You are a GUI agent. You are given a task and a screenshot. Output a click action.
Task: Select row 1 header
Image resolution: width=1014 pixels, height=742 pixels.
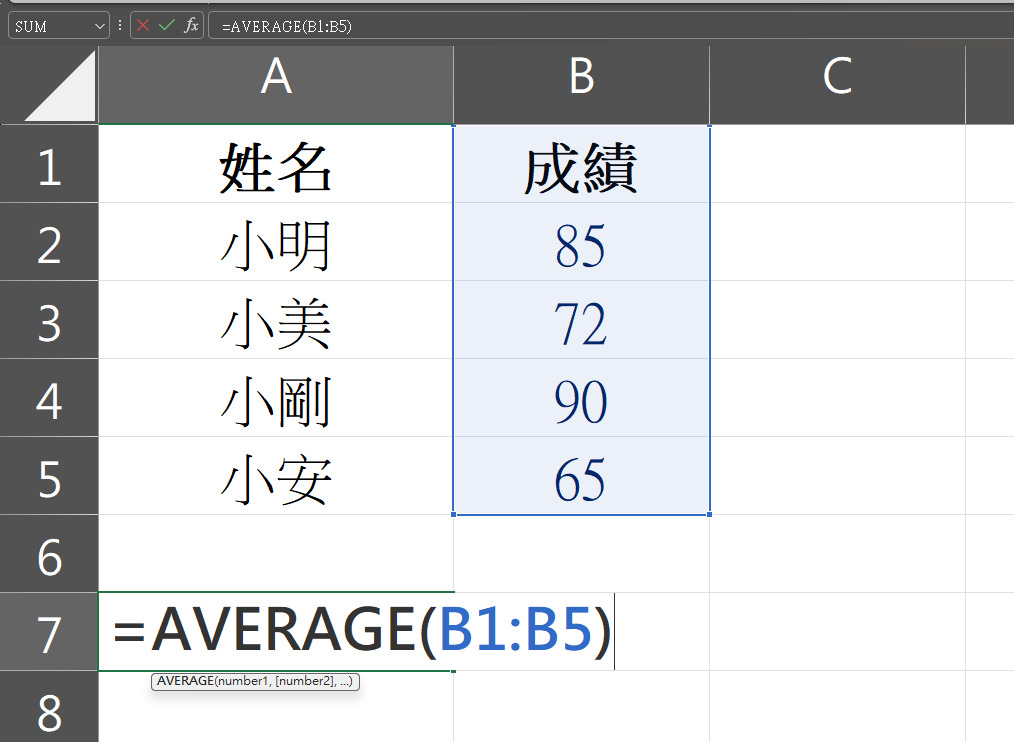click(49, 164)
